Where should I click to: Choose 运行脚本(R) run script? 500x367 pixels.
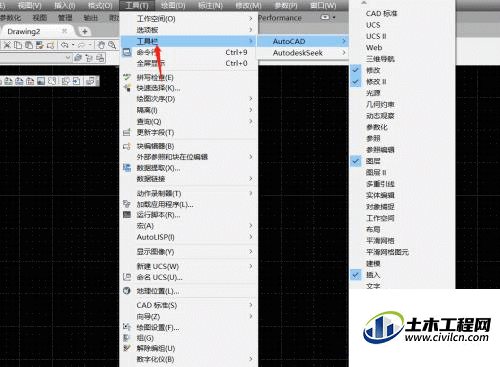188,215
